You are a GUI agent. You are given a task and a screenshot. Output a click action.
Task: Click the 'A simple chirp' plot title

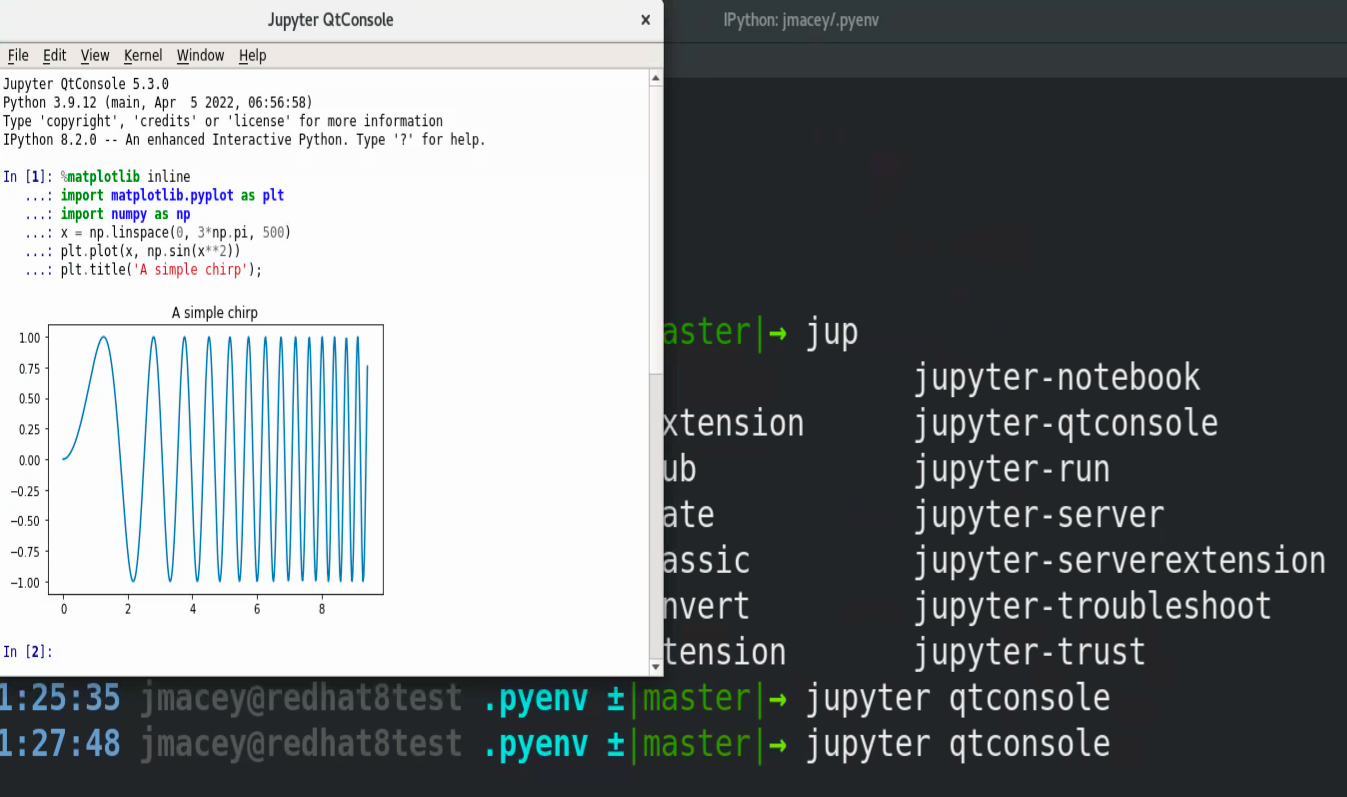[x=215, y=313]
